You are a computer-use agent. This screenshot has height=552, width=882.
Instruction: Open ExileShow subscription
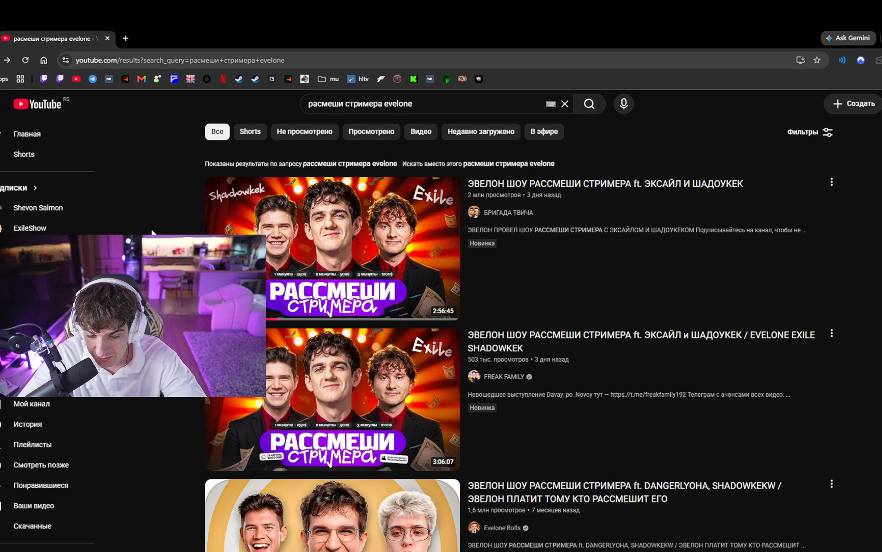pos(30,228)
